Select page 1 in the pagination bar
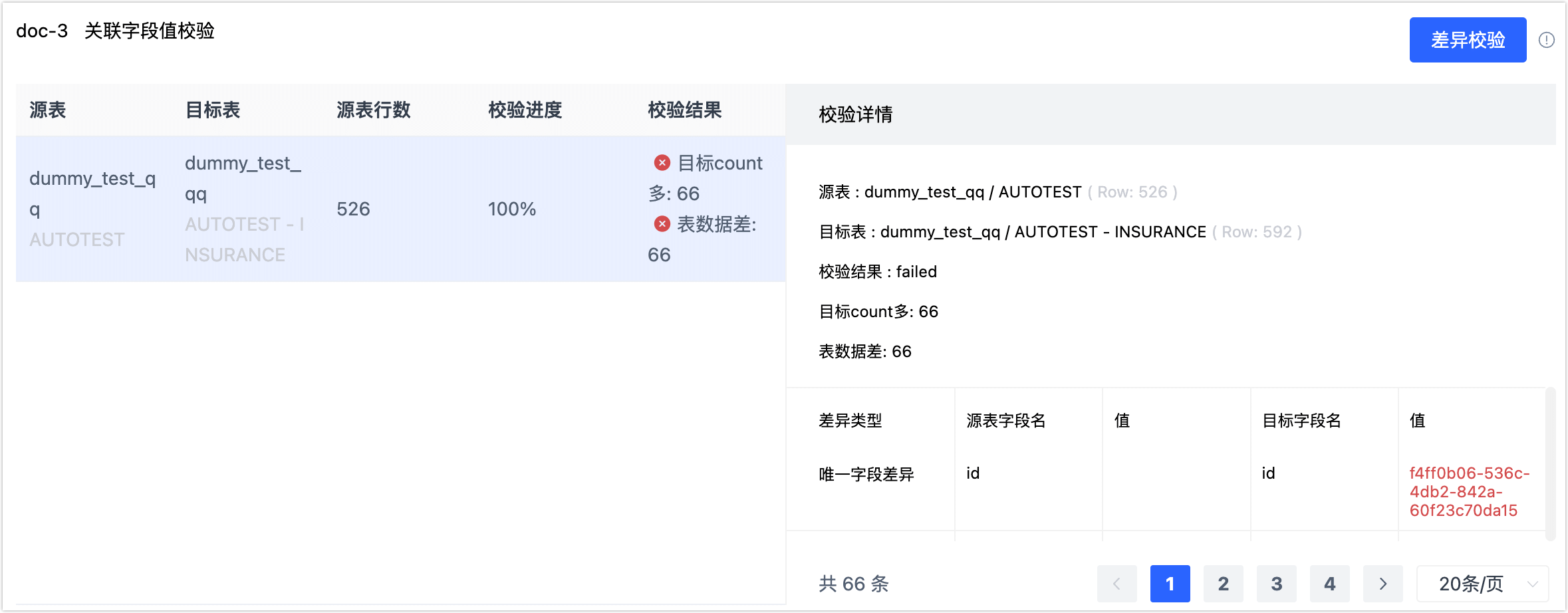This screenshot has height=613, width=1568. 1170,584
